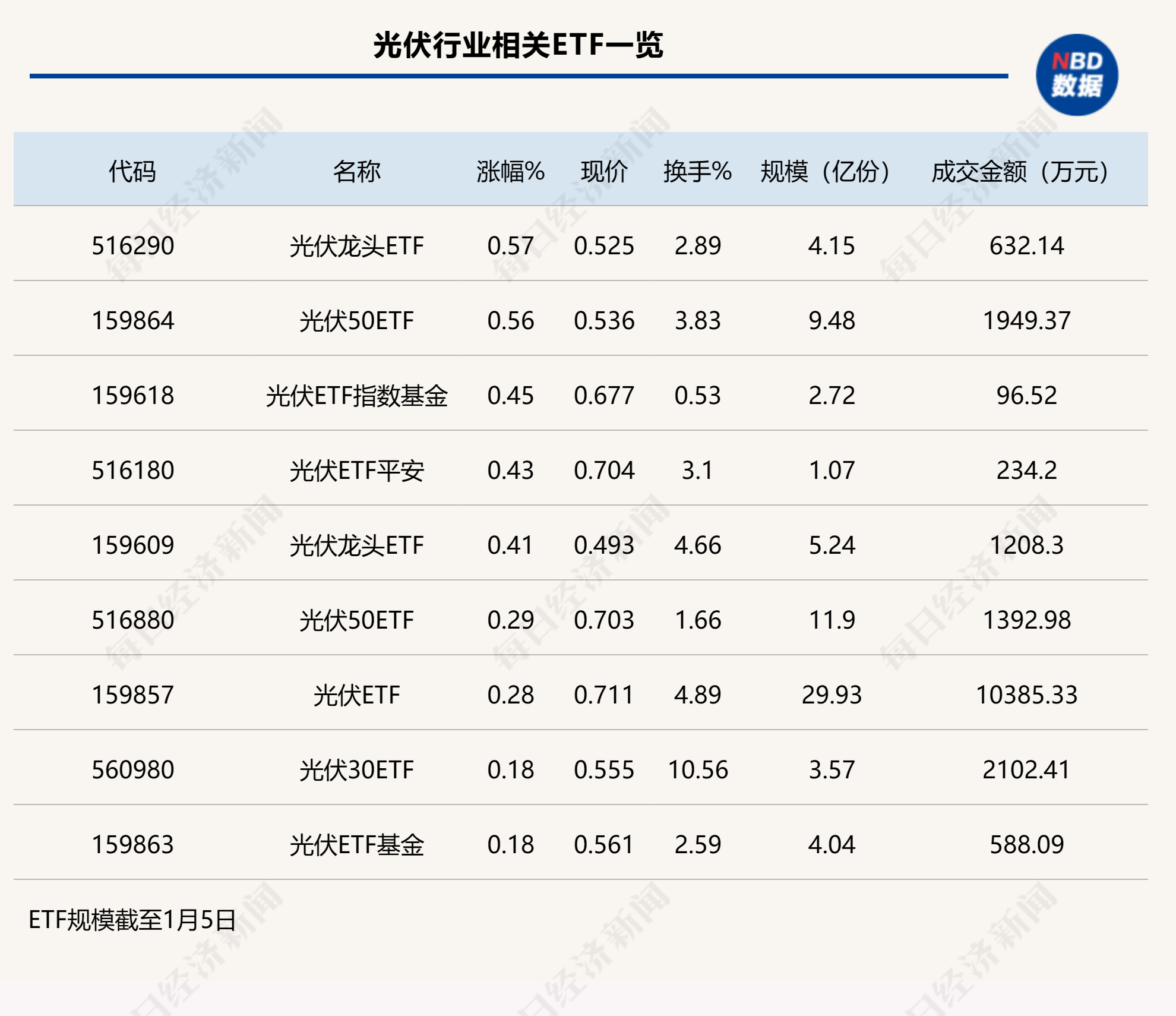The image size is (1176, 1016).
Task: Select code 516290 in the table
Action: (x=132, y=246)
